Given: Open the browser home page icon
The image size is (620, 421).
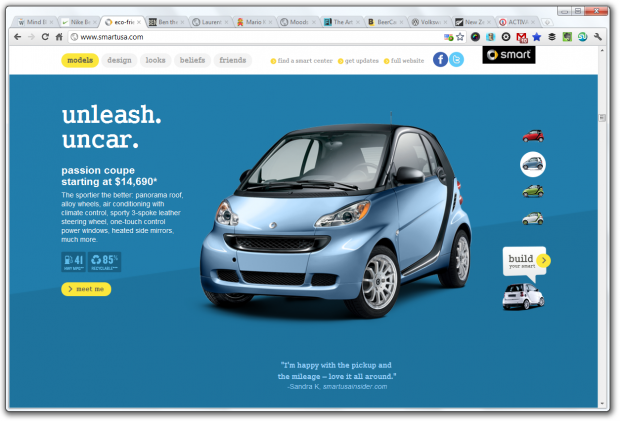Looking at the screenshot, I should pos(59,37).
